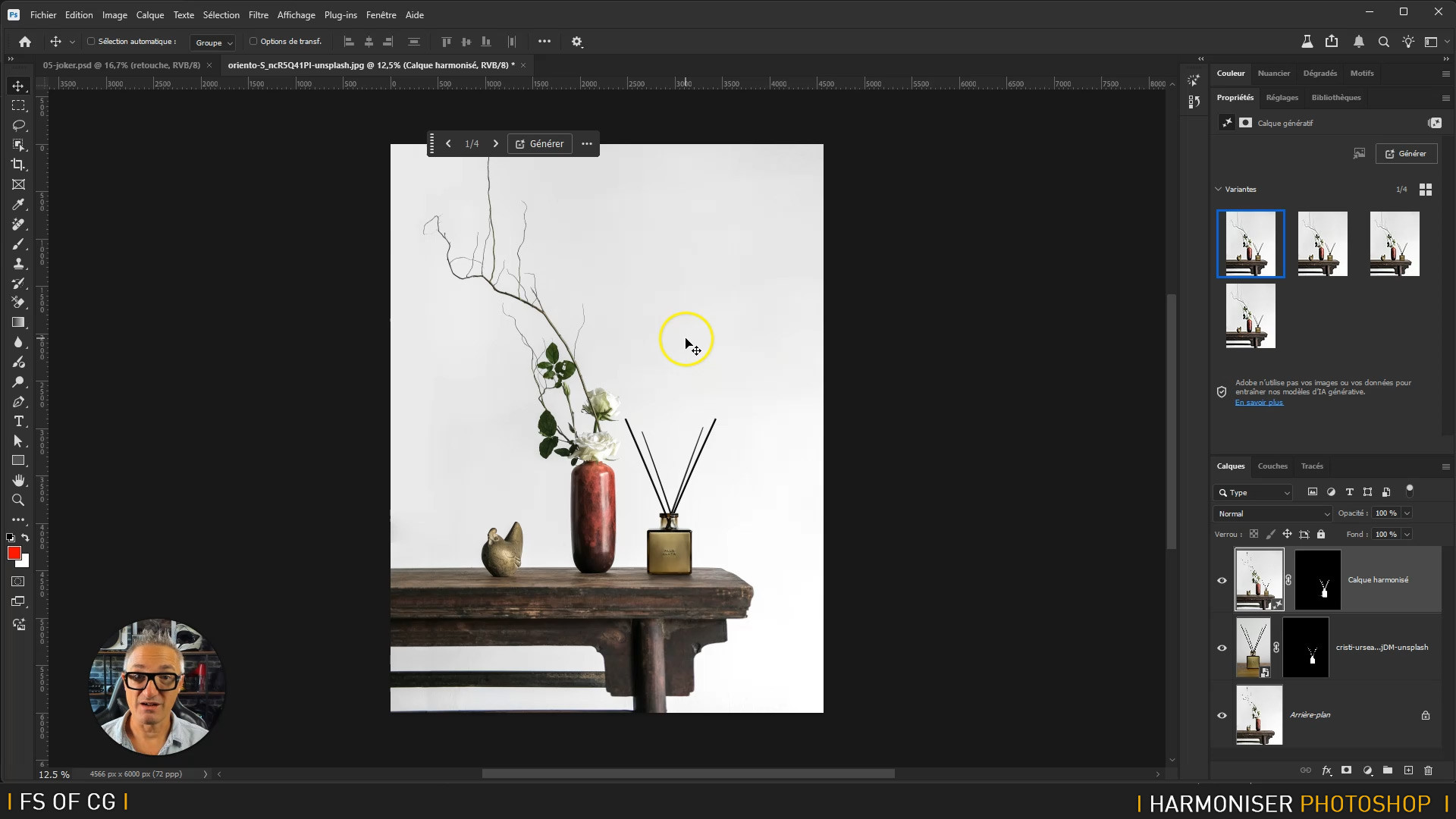Enable Sélection automatique checkbox
This screenshot has height=819, width=1456.
(91, 42)
